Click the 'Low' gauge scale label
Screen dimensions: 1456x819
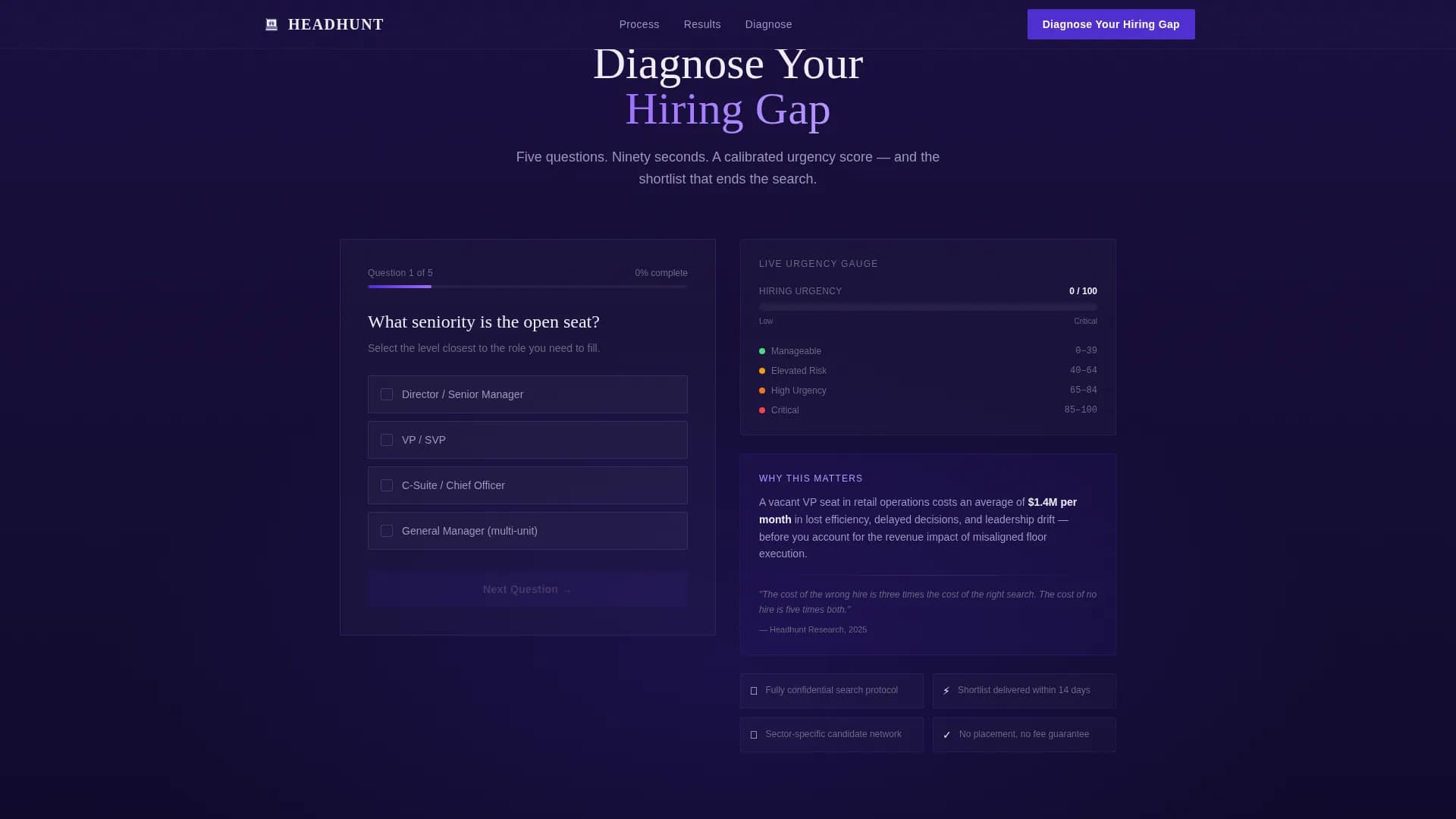click(x=766, y=322)
